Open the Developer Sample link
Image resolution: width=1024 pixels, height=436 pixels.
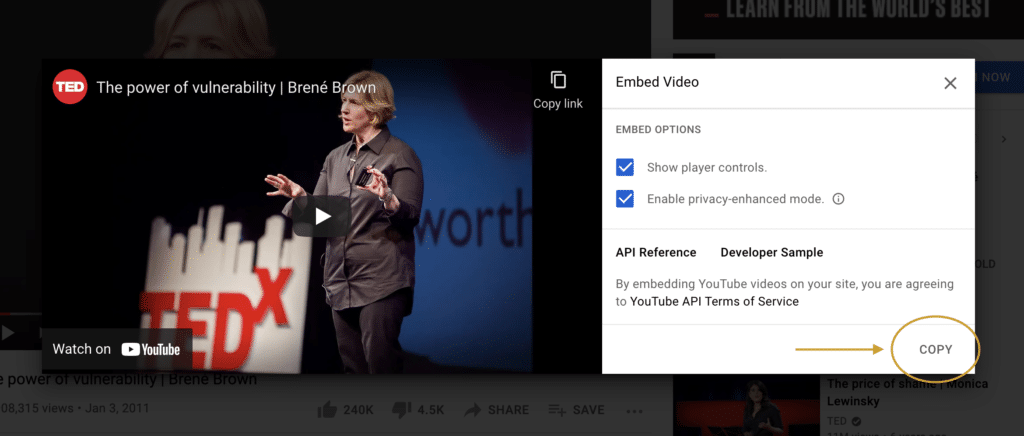click(x=771, y=253)
